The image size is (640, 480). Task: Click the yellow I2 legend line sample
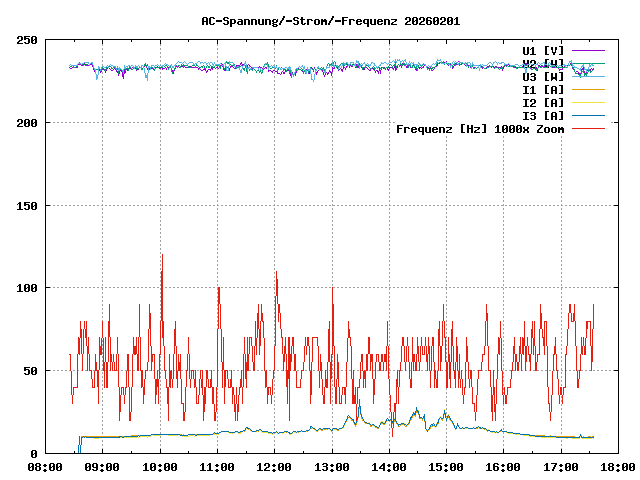[588, 102]
